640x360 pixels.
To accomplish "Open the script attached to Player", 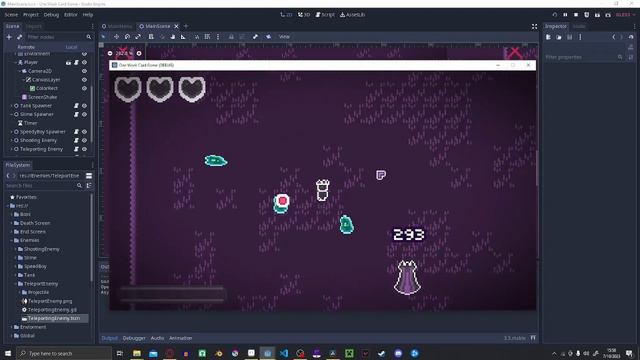I will [76, 62].
